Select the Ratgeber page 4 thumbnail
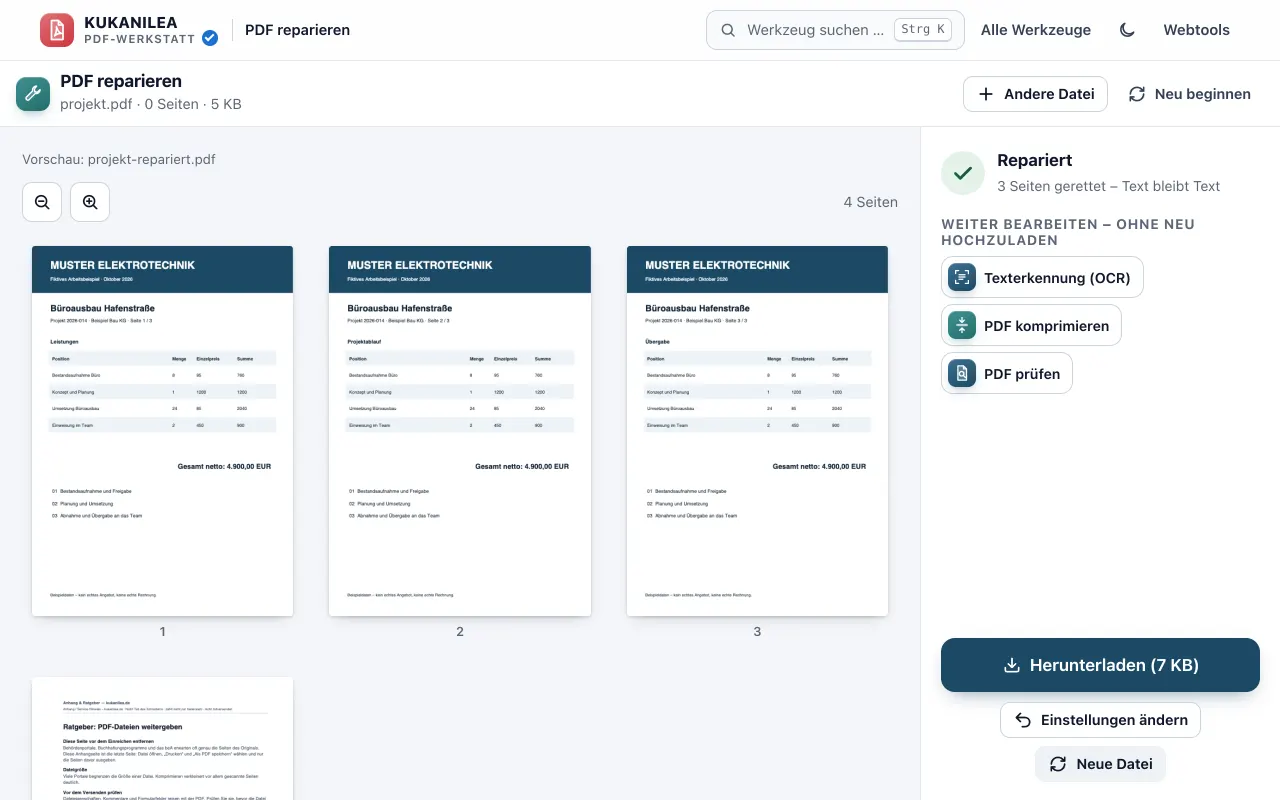 click(162, 739)
